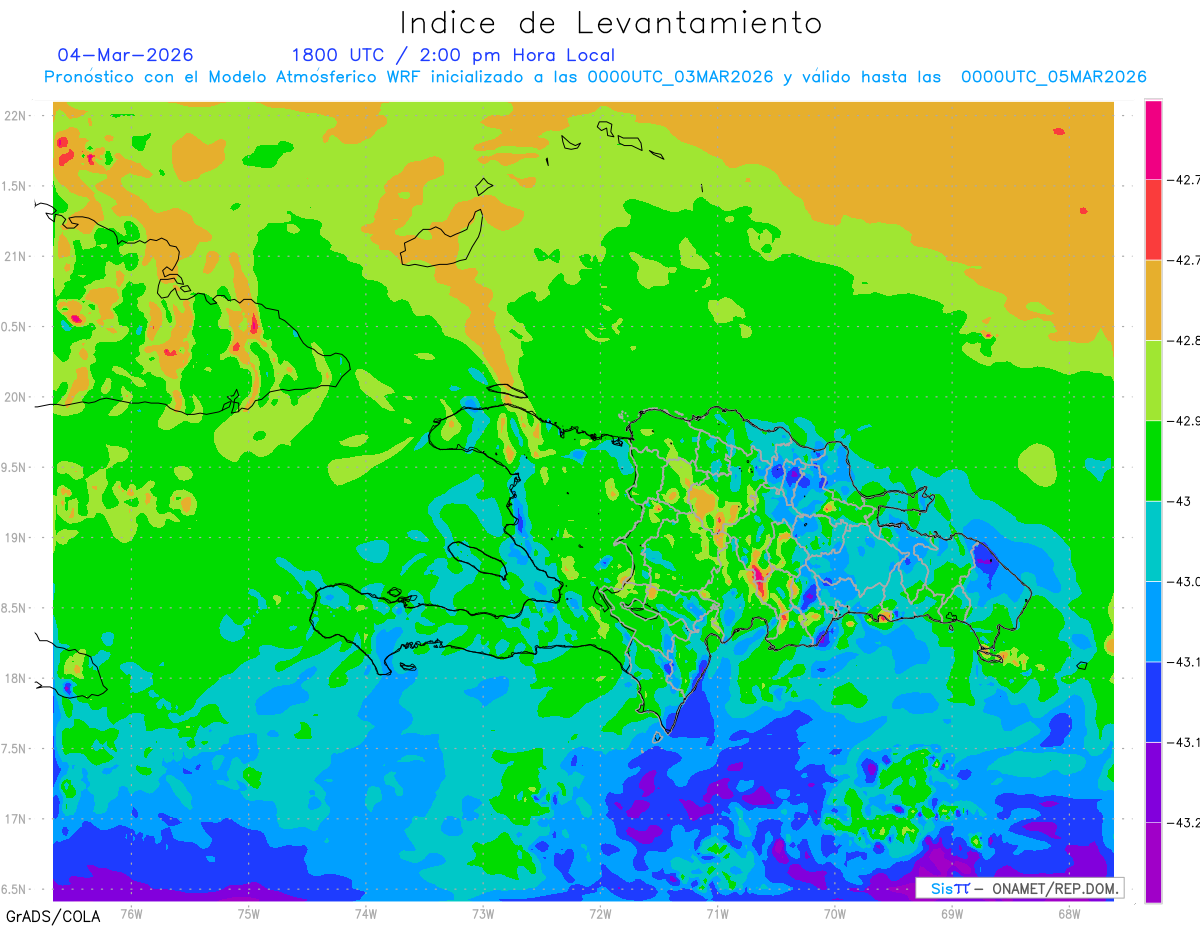Click the legend value "-43.2"

(x=1185, y=823)
